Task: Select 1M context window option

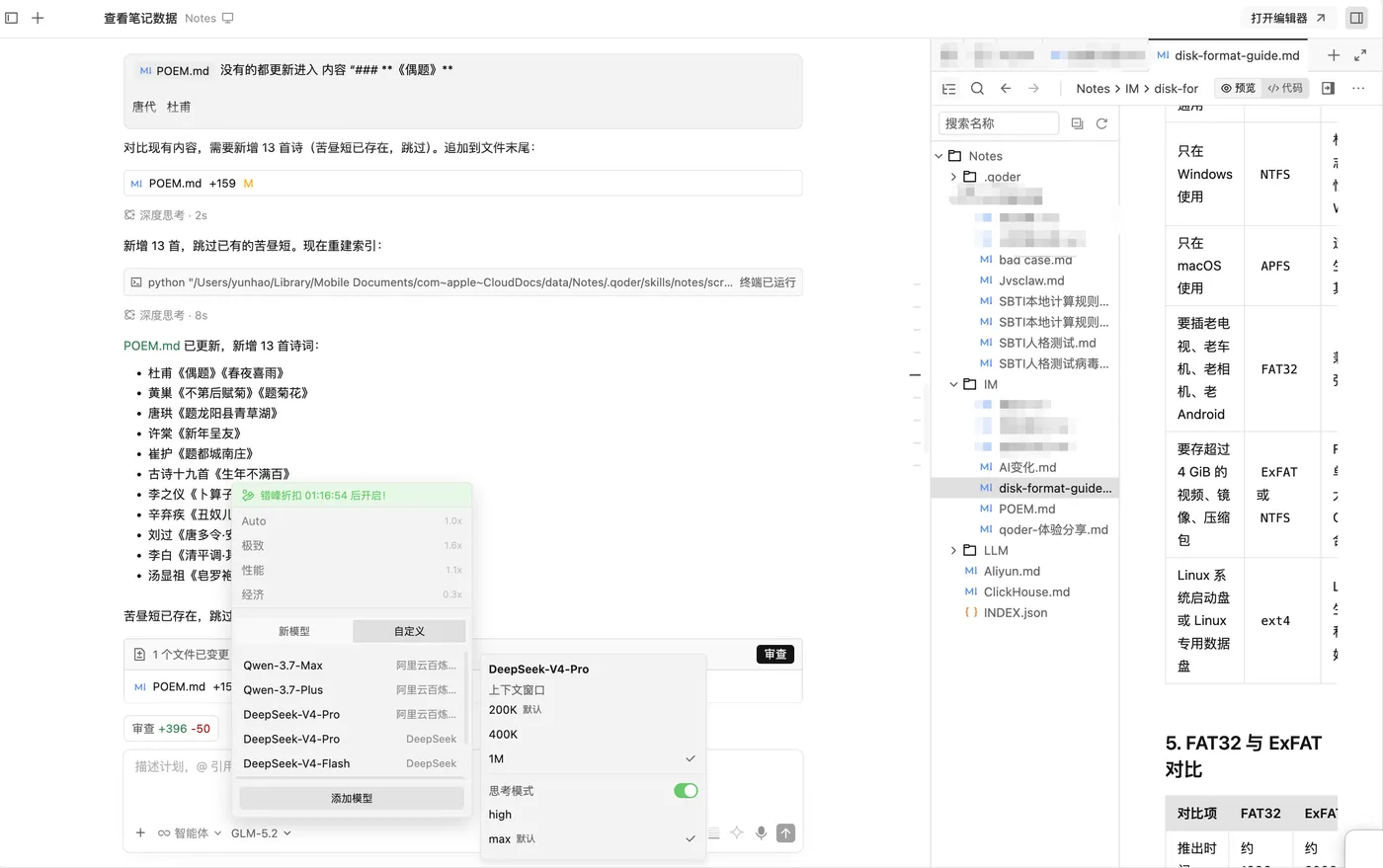Action: pyautogui.click(x=593, y=758)
